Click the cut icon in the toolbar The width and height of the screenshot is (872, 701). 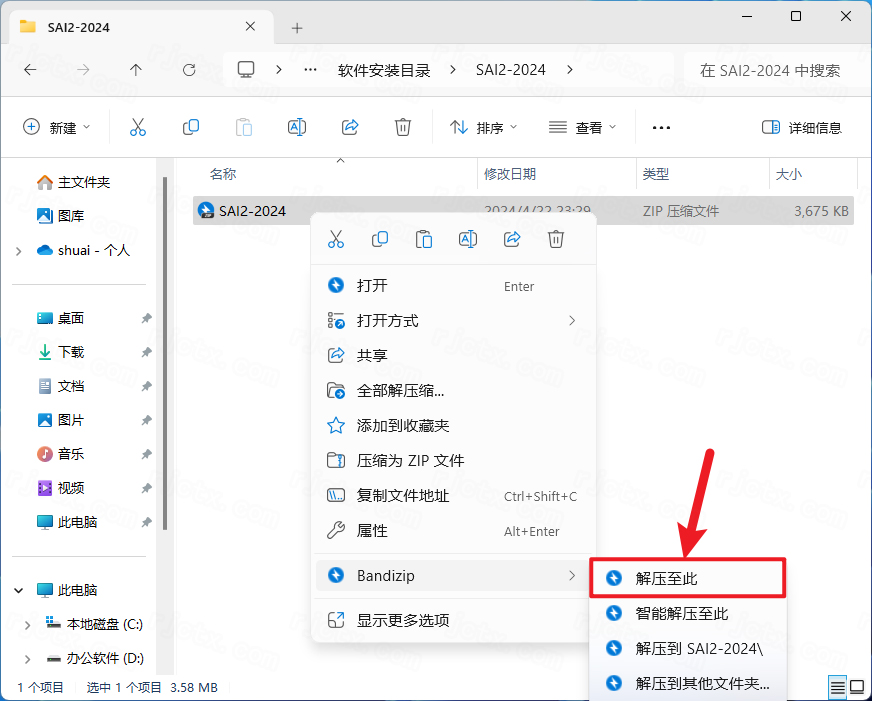pyautogui.click(x=137, y=127)
